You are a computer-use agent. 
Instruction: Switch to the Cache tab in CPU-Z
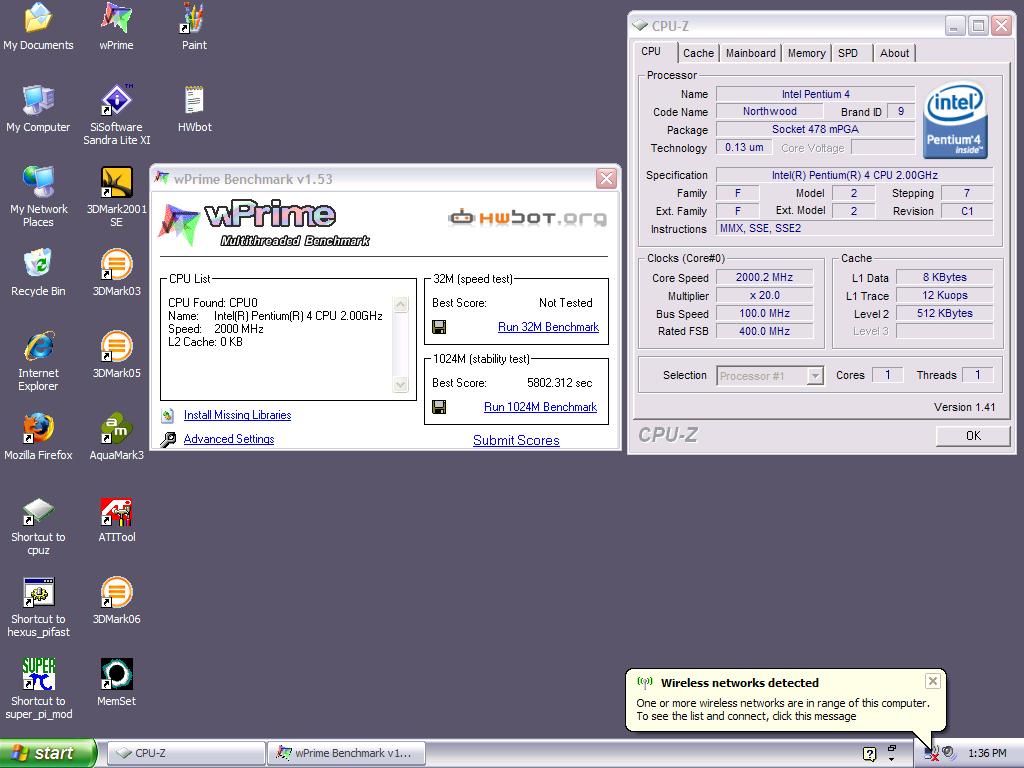698,53
